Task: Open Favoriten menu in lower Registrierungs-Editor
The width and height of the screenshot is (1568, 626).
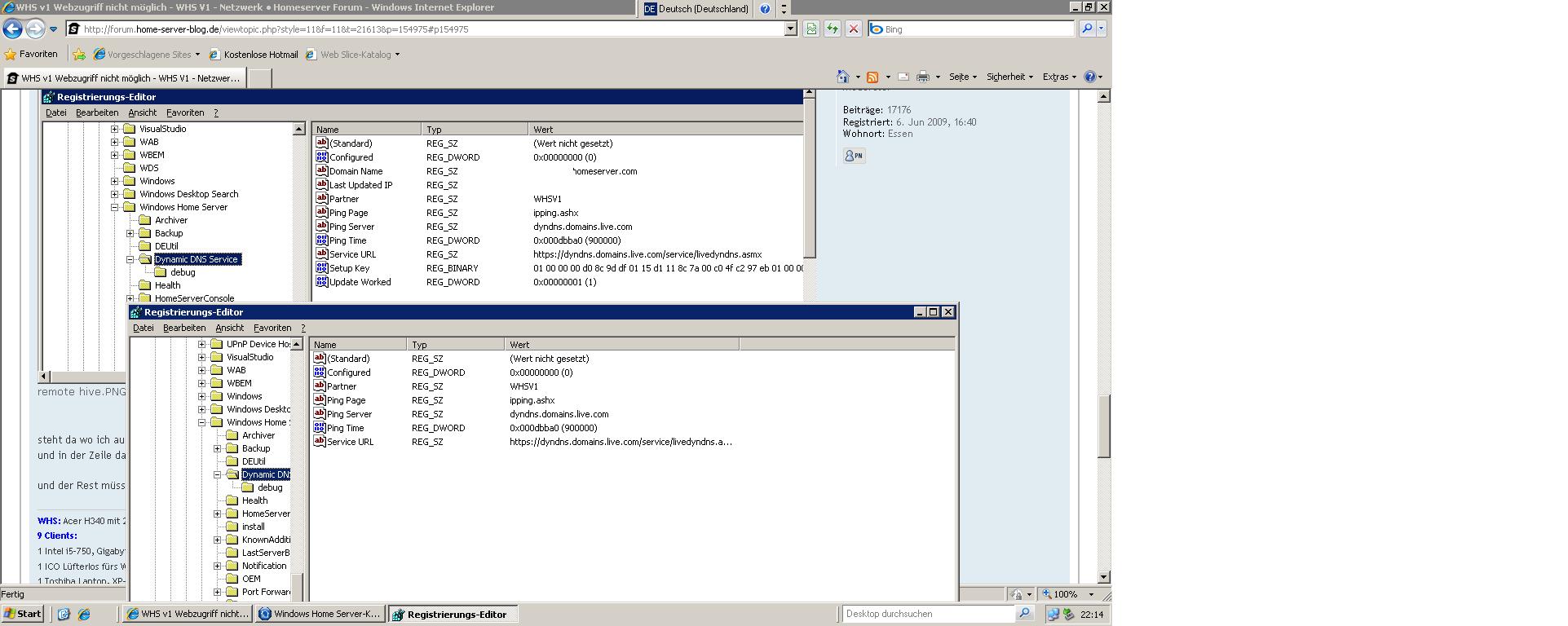Action: tap(272, 328)
